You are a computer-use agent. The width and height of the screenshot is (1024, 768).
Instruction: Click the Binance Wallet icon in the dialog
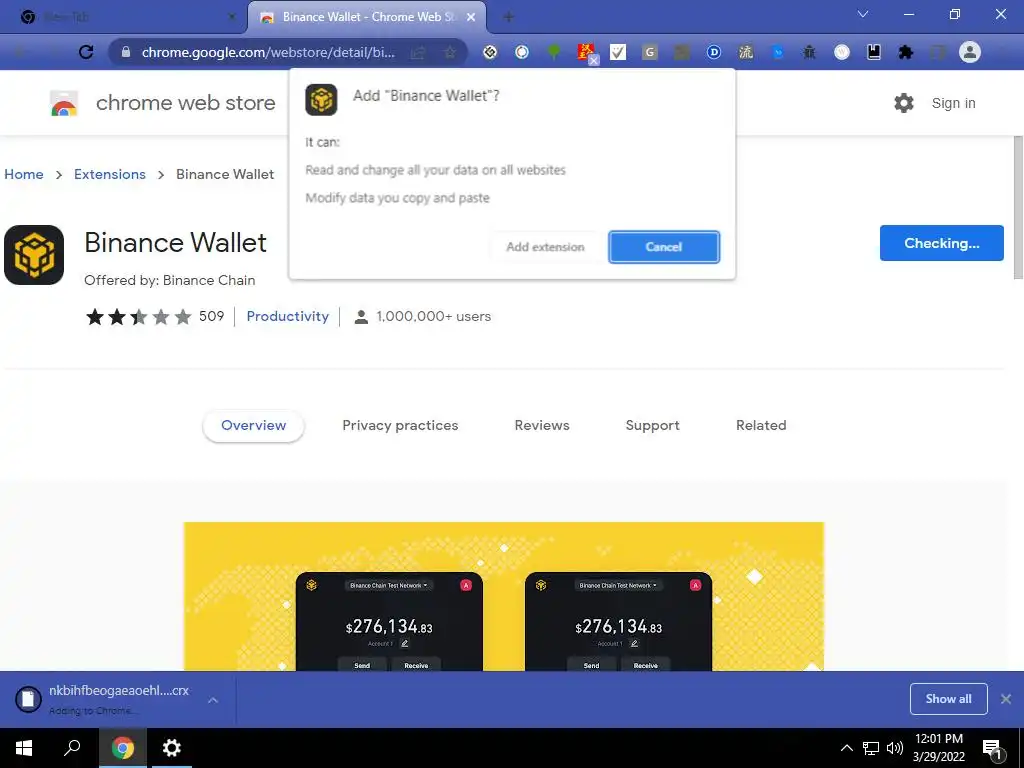pos(321,100)
